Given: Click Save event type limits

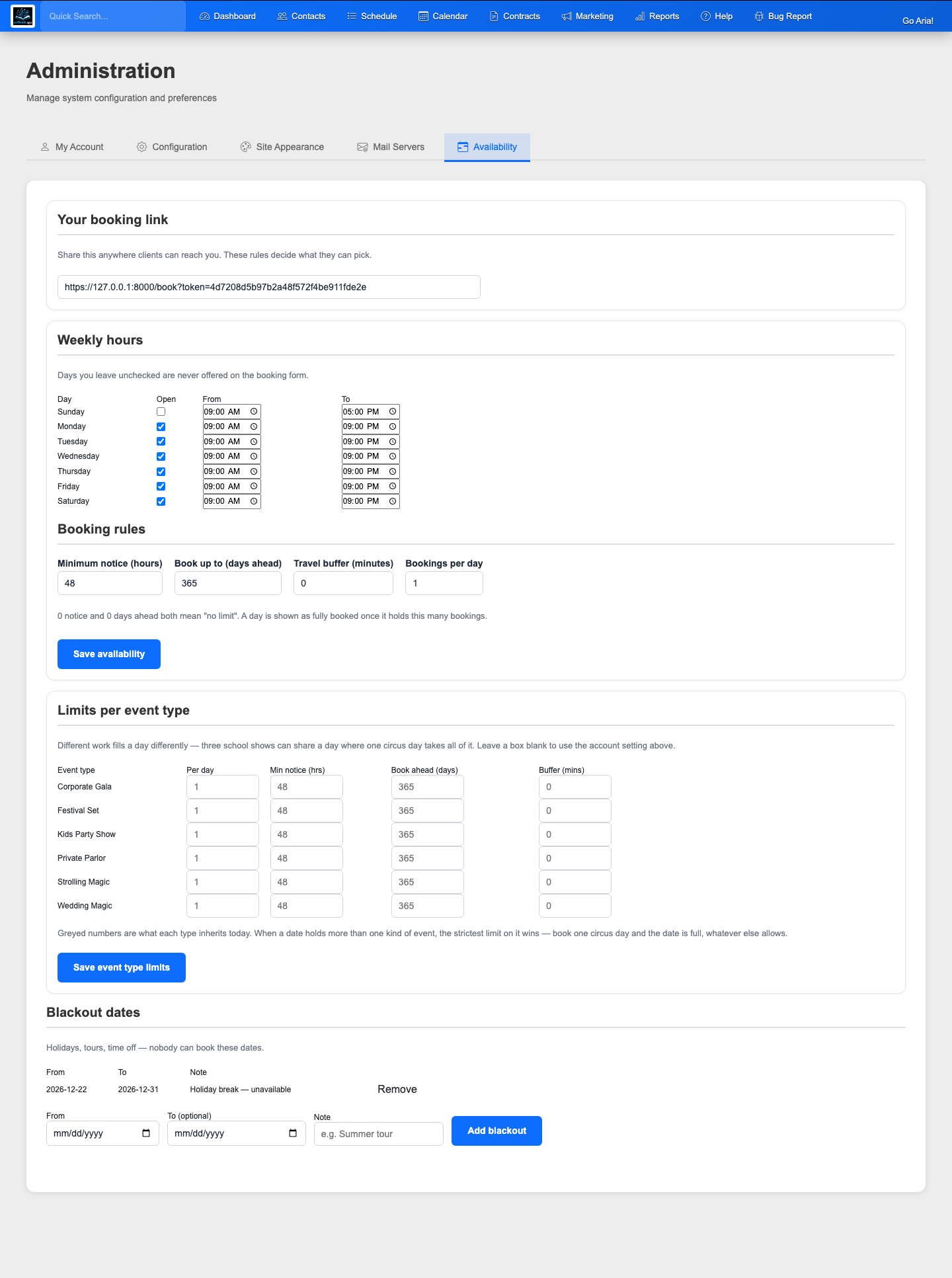Looking at the screenshot, I should (x=122, y=967).
